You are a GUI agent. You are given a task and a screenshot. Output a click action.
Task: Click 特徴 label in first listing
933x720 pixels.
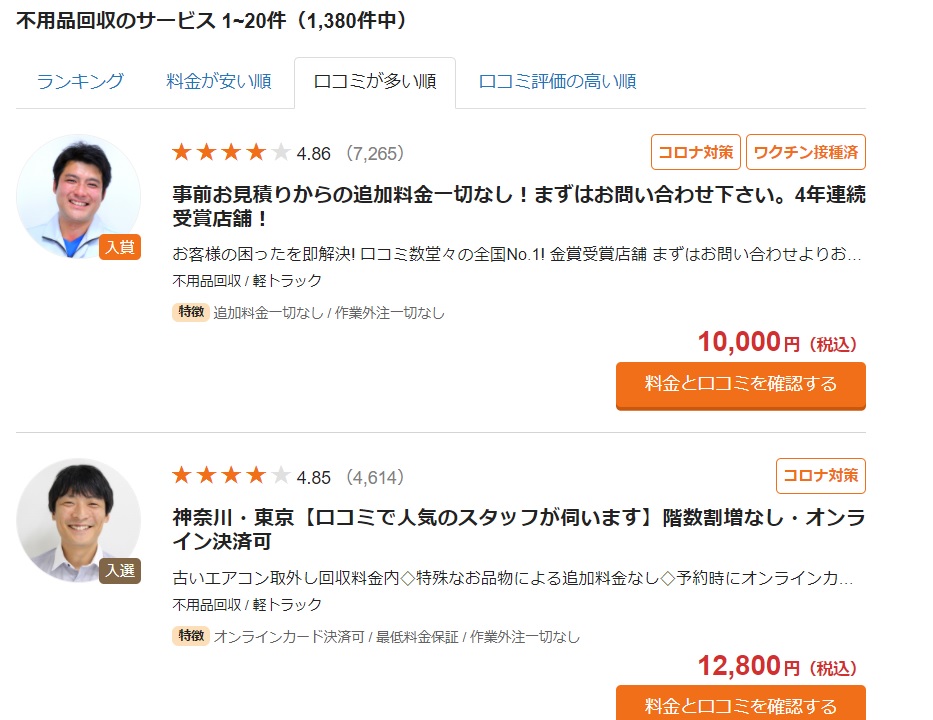(x=191, y=312)
